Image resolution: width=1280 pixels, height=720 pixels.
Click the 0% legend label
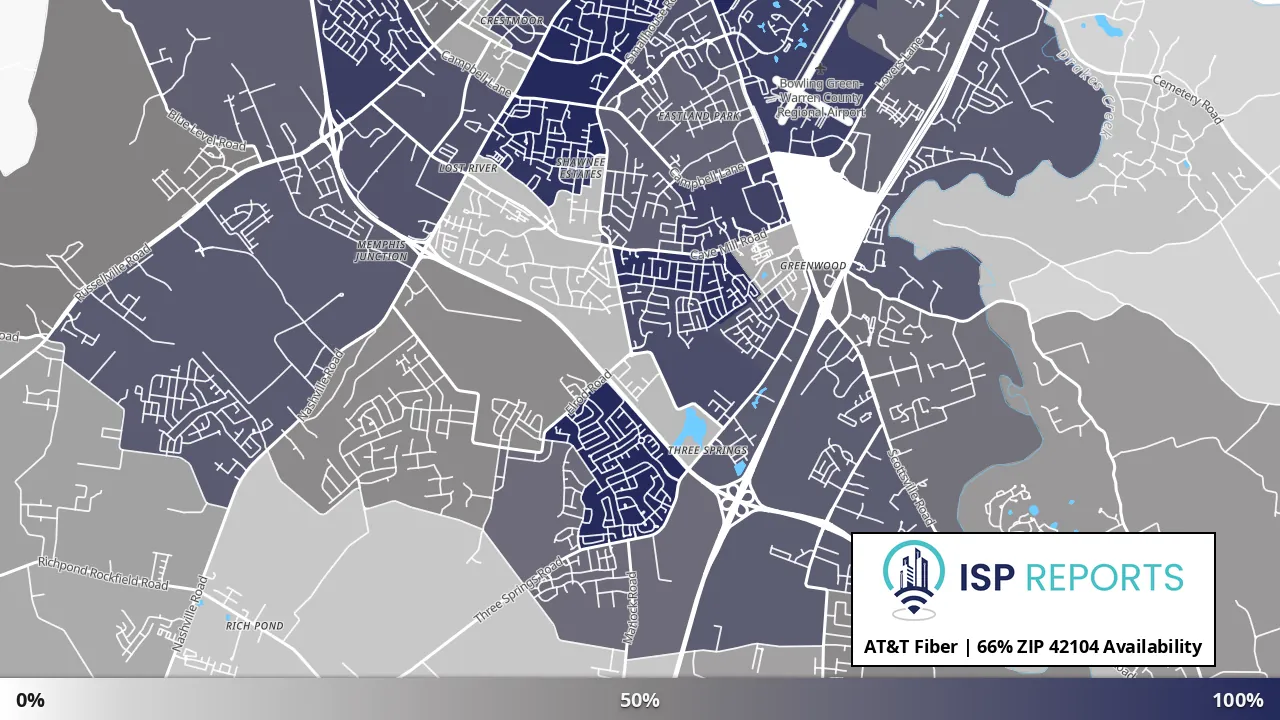[30, 700]
